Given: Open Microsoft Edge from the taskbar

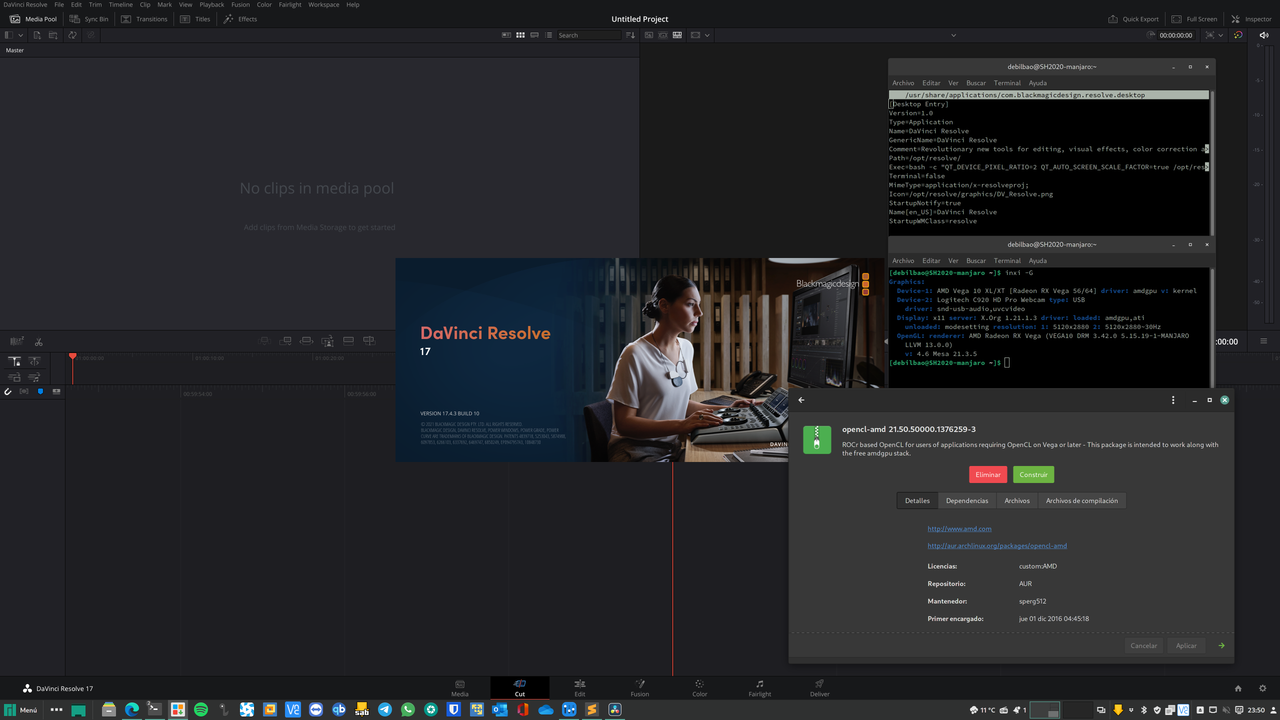Looking at the screenshot, I should tap(132, 710).
